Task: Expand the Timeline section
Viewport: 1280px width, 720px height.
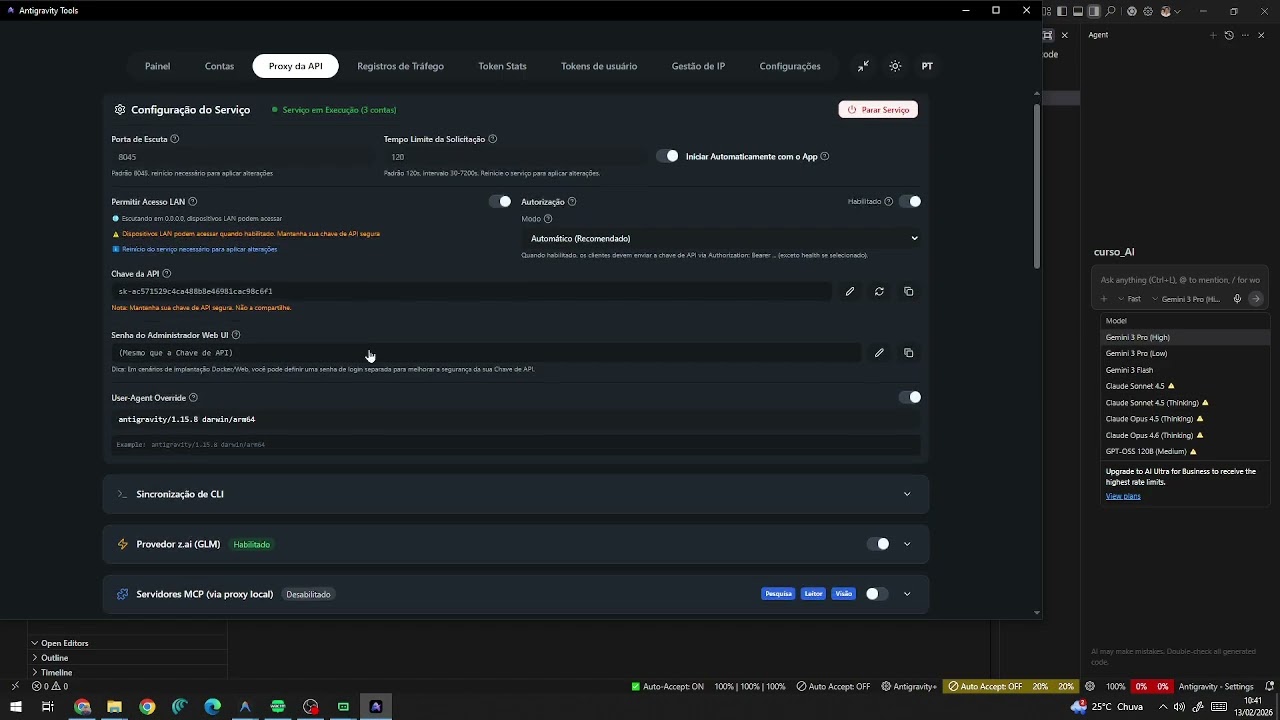Action: coord(56,672)
